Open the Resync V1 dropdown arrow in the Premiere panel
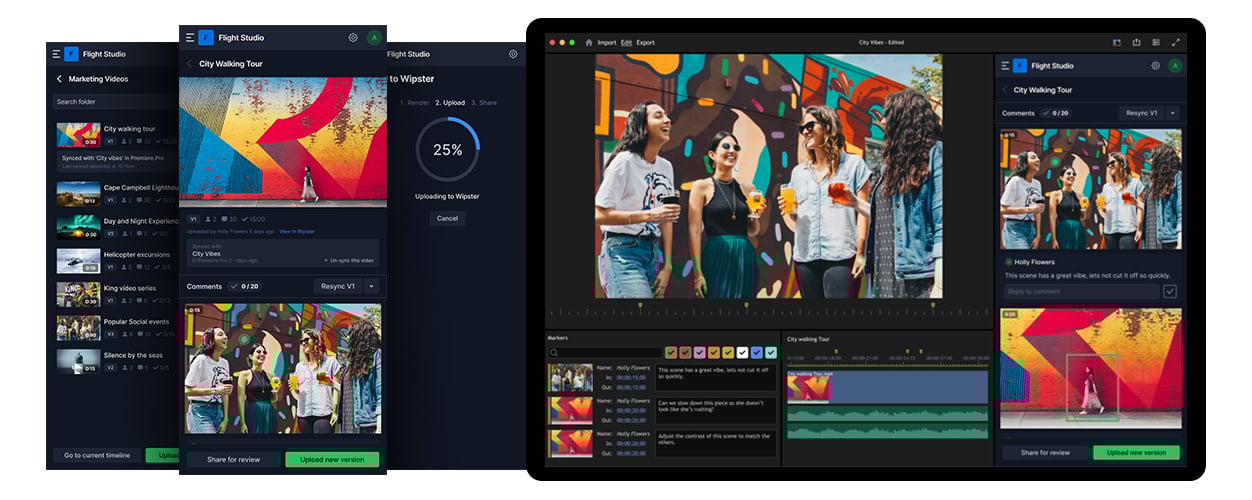Viewport: 1252px width, 500px height. pos(1172,113)
